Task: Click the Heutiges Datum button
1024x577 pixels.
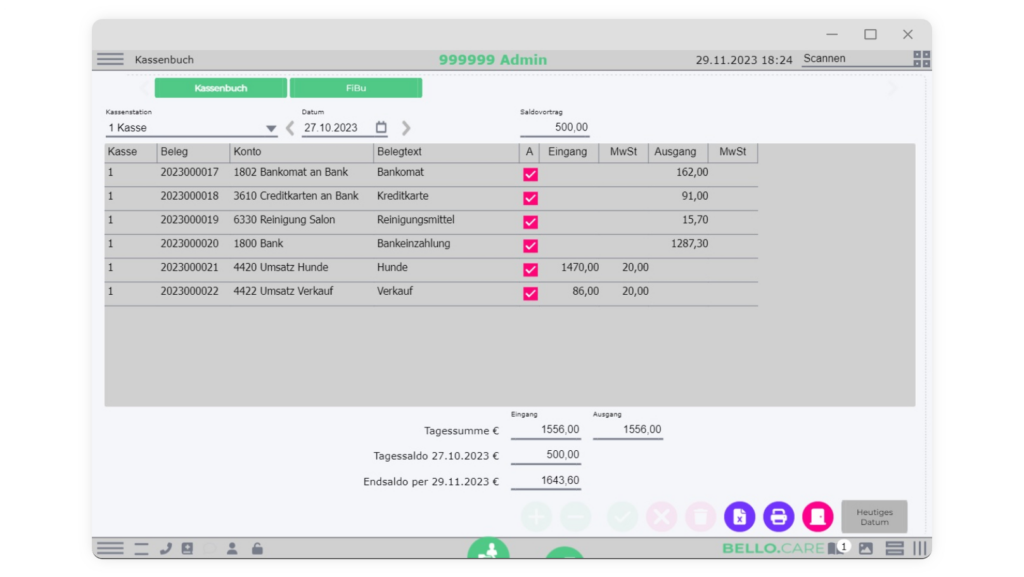Action: tap(874, 517)
